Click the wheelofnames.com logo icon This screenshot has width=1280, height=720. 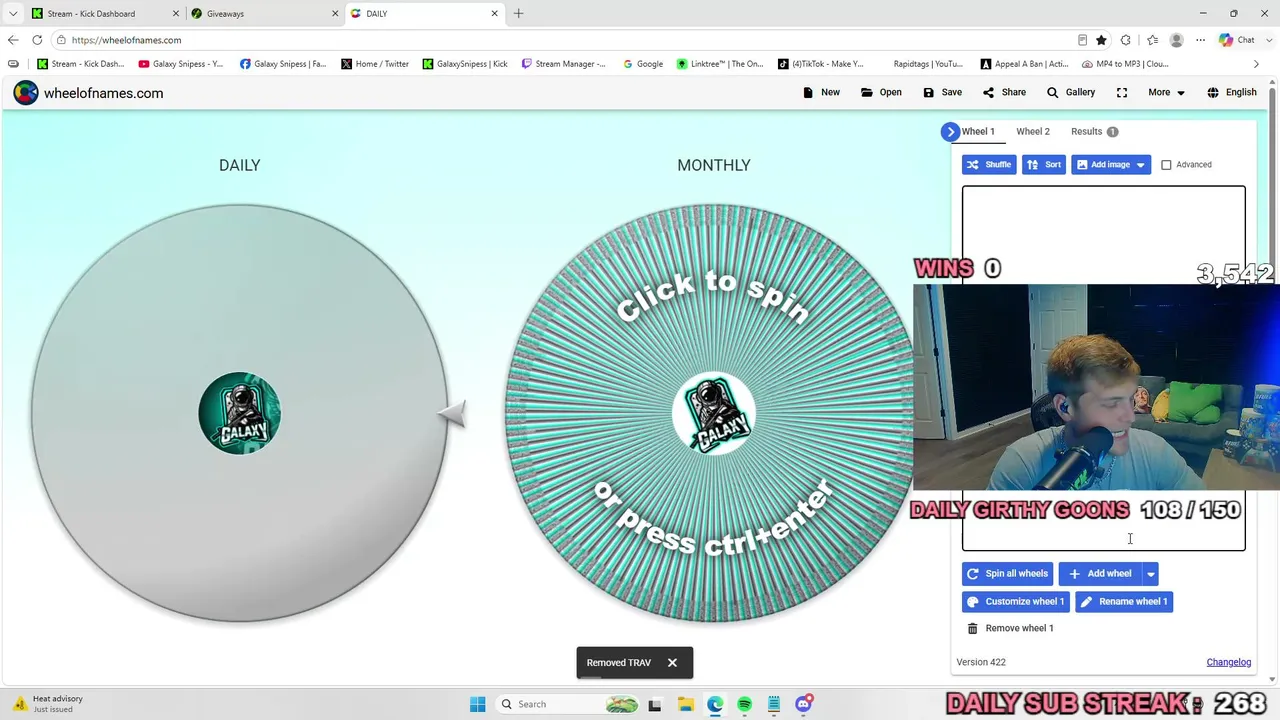pos(26,93)
